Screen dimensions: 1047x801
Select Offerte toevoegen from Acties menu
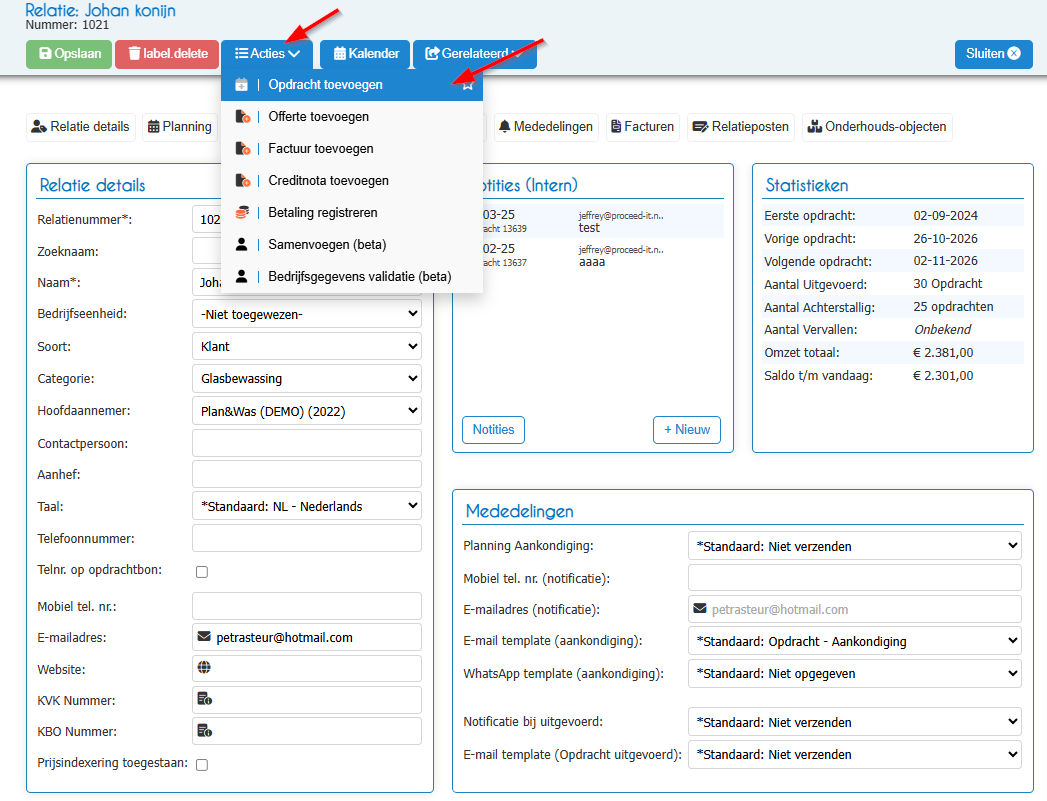click(x=352, y=117)
